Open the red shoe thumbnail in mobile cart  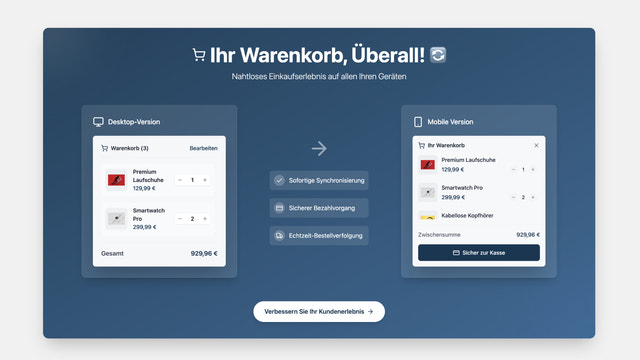point(428,165)
